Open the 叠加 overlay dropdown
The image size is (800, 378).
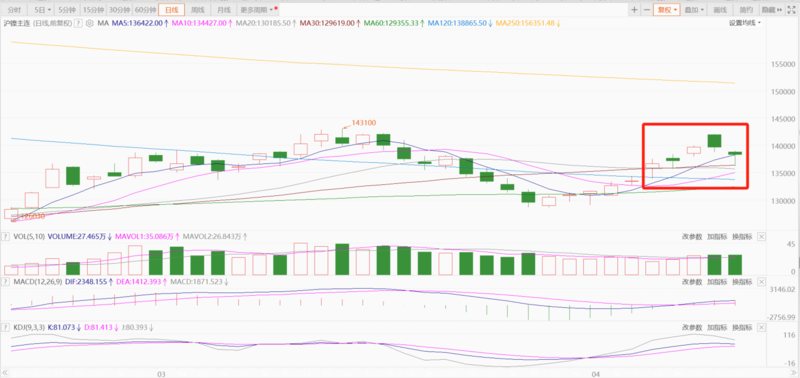pos(694,10)
